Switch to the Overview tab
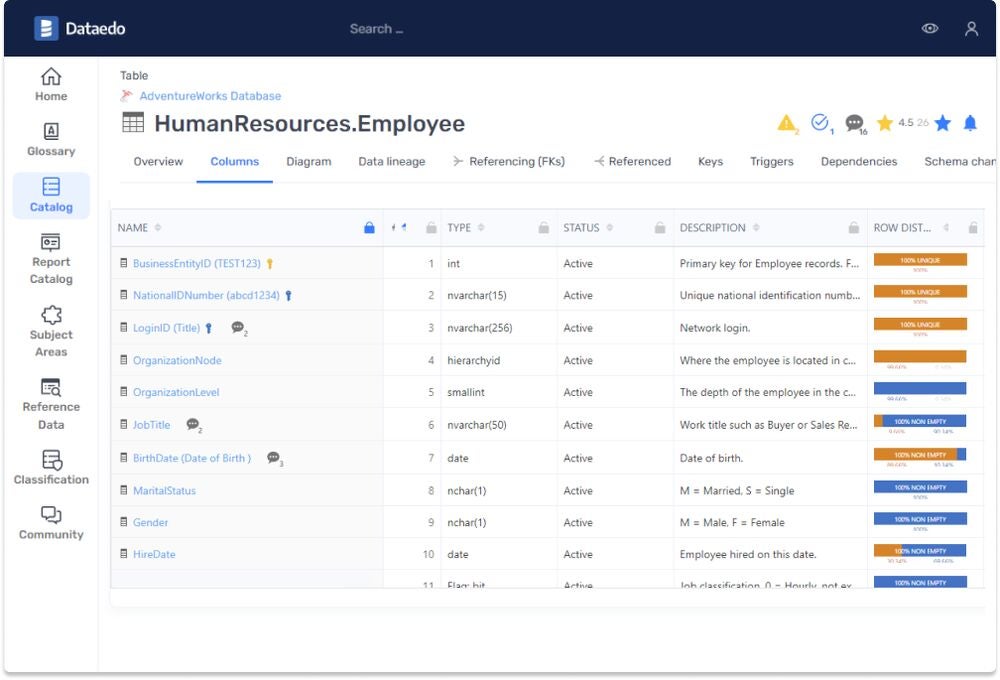The image size is (1000, 680). coord(158,161)
